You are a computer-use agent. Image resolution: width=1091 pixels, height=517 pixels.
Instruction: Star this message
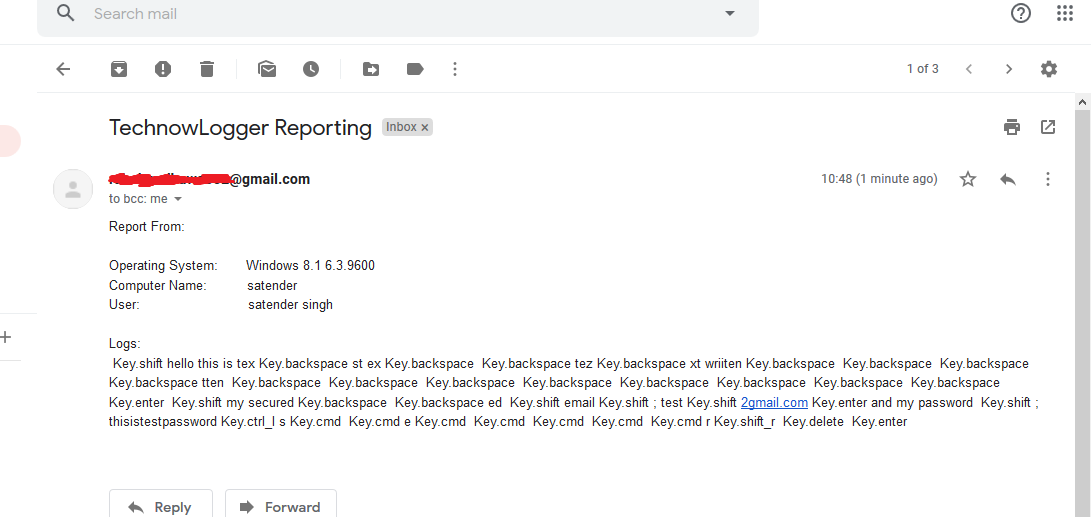[x=968, y=179]
